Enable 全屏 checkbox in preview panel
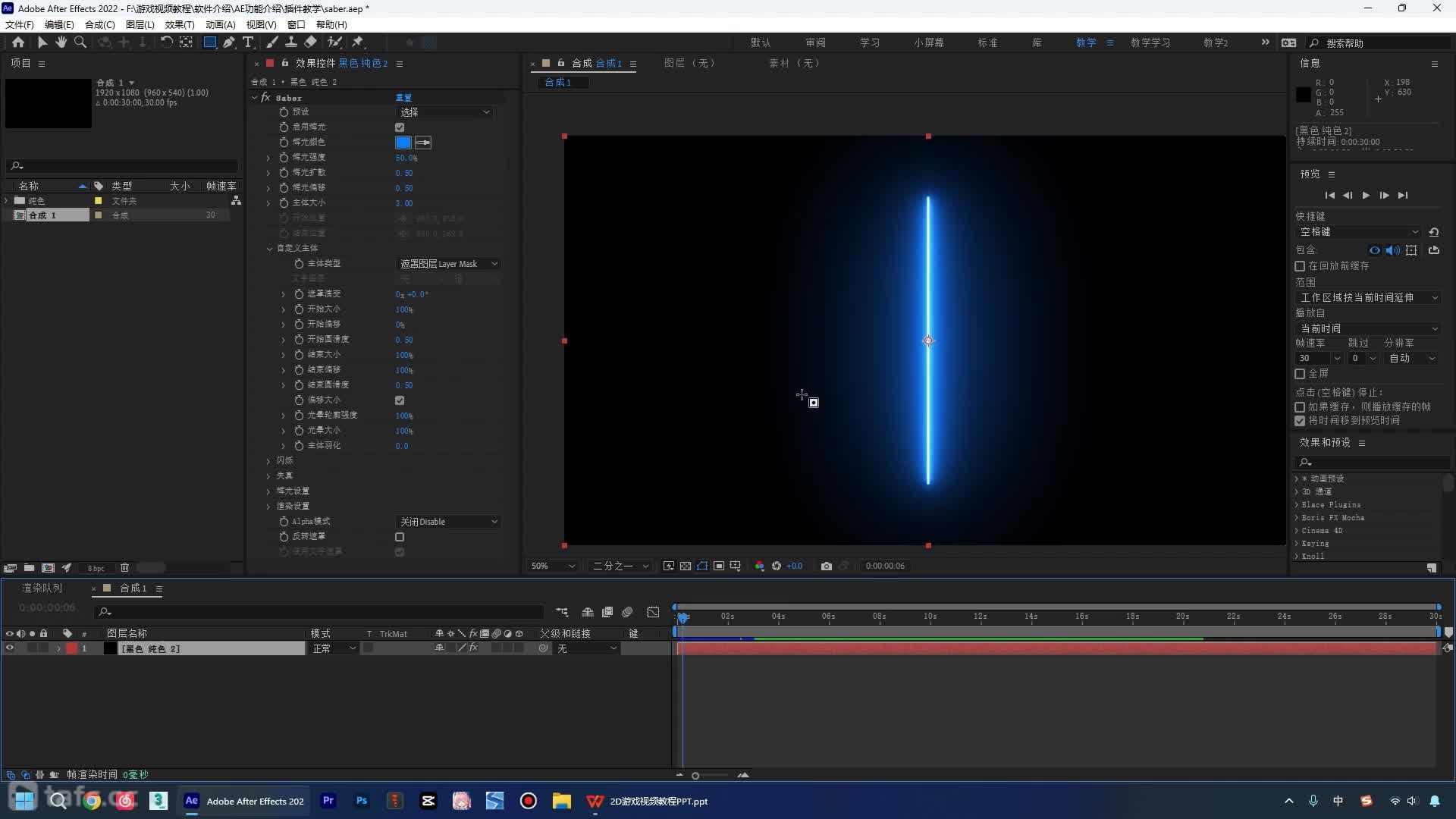This screenshot has height=819, width=1456. [x=1300, y=374]
